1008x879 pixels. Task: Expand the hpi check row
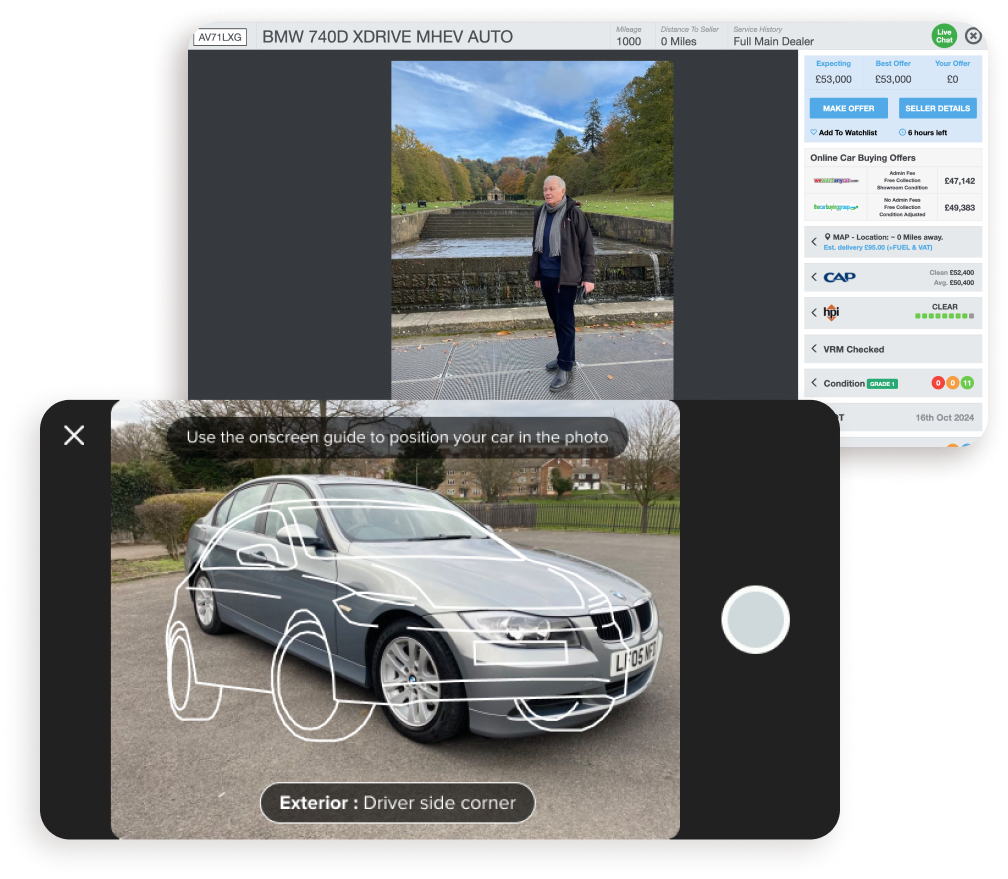tap(893, 313)
